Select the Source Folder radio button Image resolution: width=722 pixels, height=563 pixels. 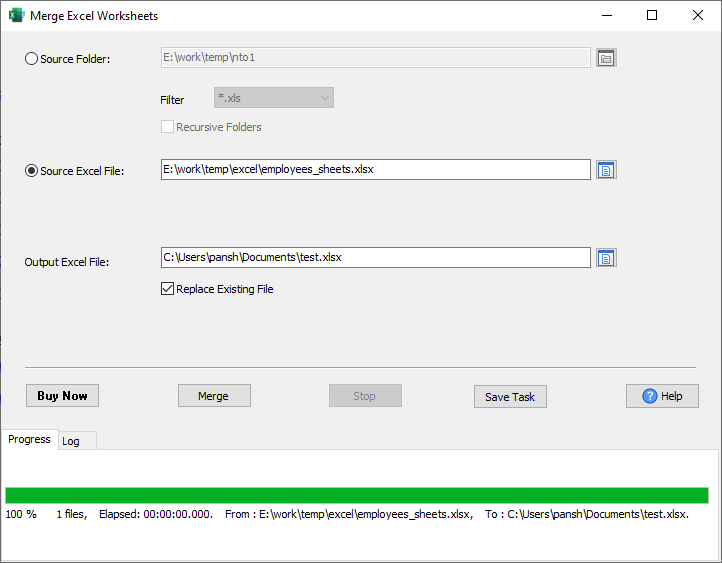(31, 59)
